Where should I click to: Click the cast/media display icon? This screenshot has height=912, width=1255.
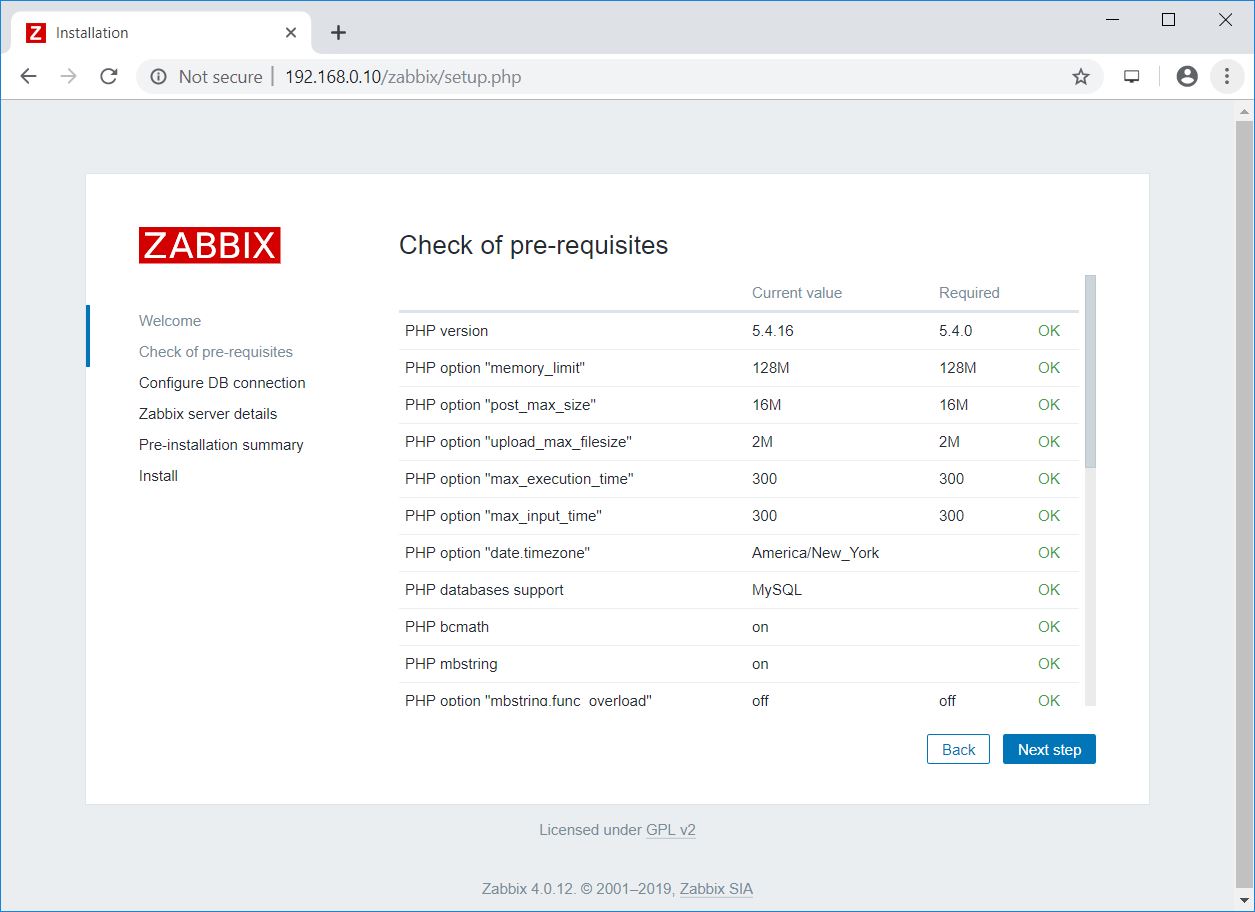pyautogui.click(x=1132, y=77)
